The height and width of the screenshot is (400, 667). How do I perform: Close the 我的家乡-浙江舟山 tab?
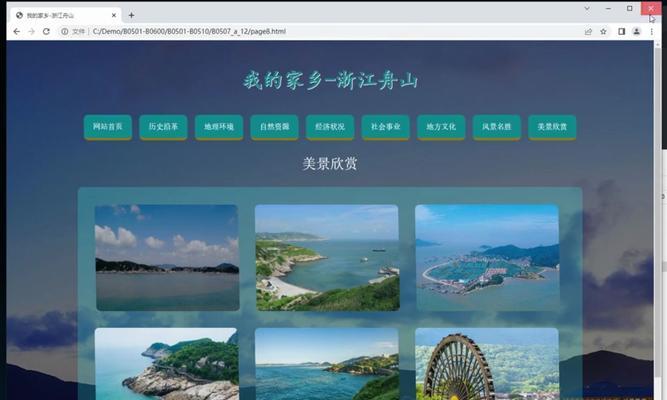(x=114, y=15)
